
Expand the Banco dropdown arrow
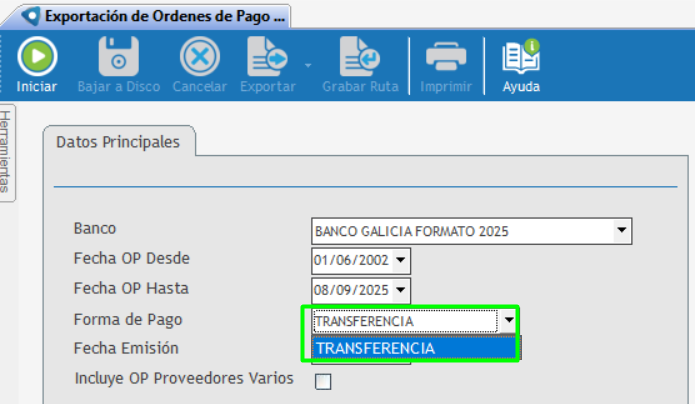click(622, 230)
